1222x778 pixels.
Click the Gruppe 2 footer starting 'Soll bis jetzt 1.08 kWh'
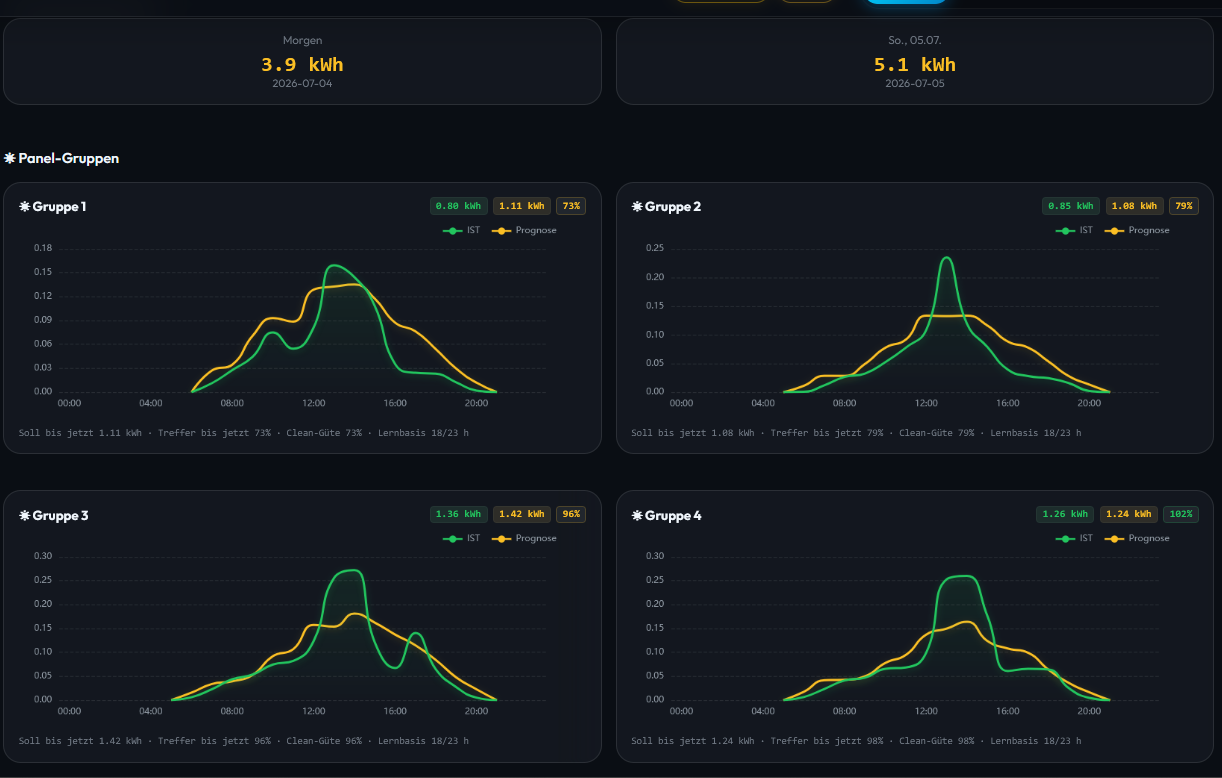coord(856,433)
